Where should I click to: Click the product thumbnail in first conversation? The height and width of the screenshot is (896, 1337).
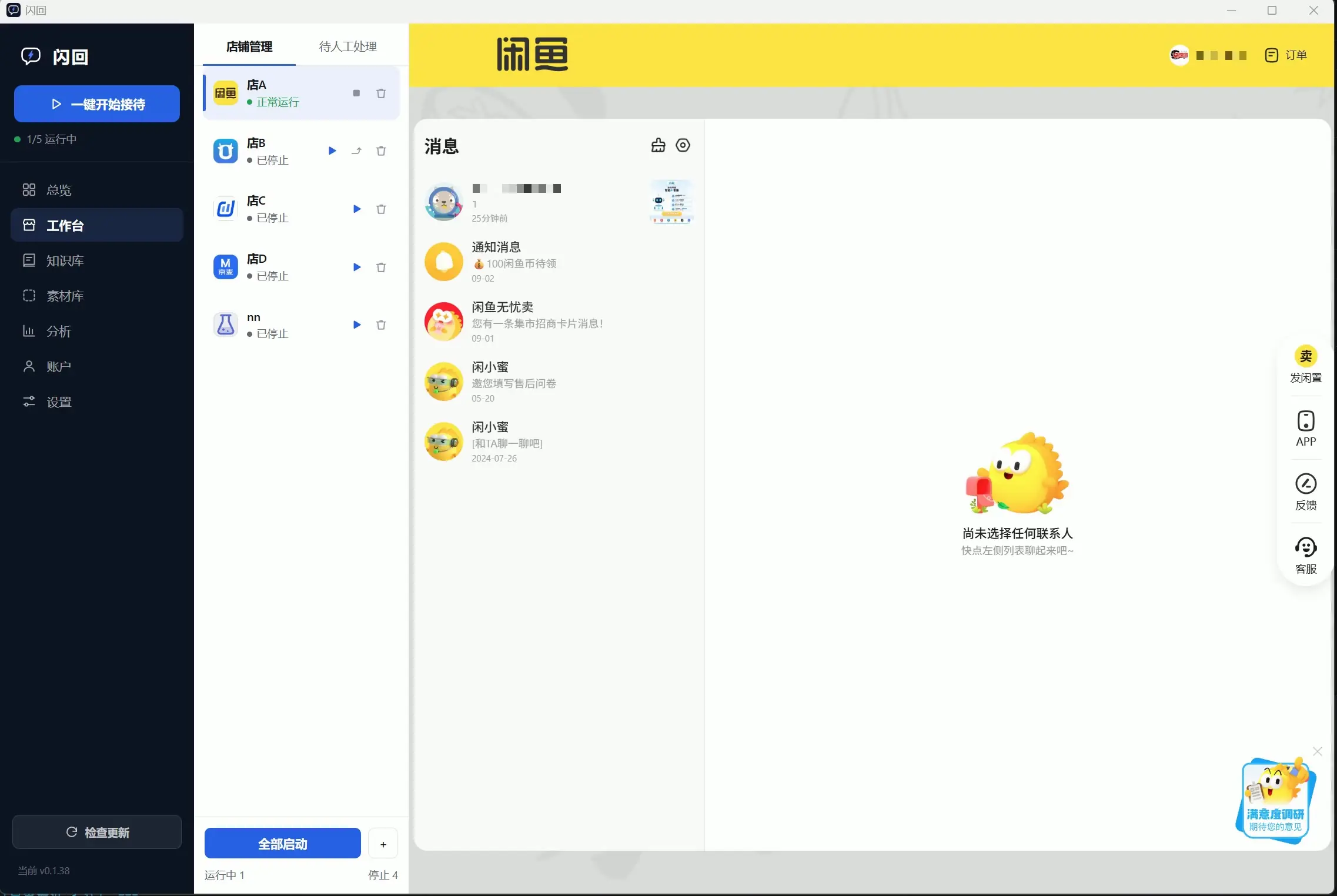tap(671, 202)
